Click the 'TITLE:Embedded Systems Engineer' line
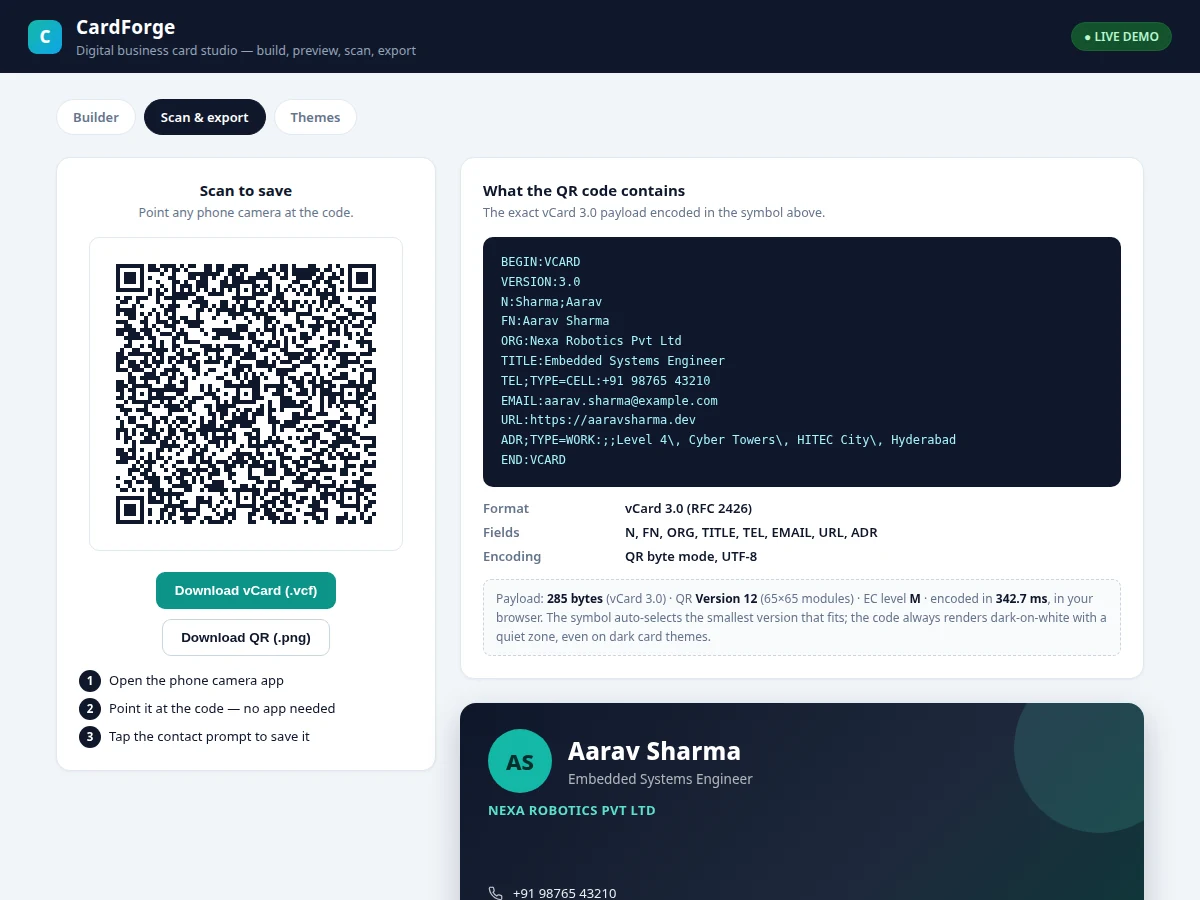Screen dimensions: 1200x900 [x=613, y=361]
